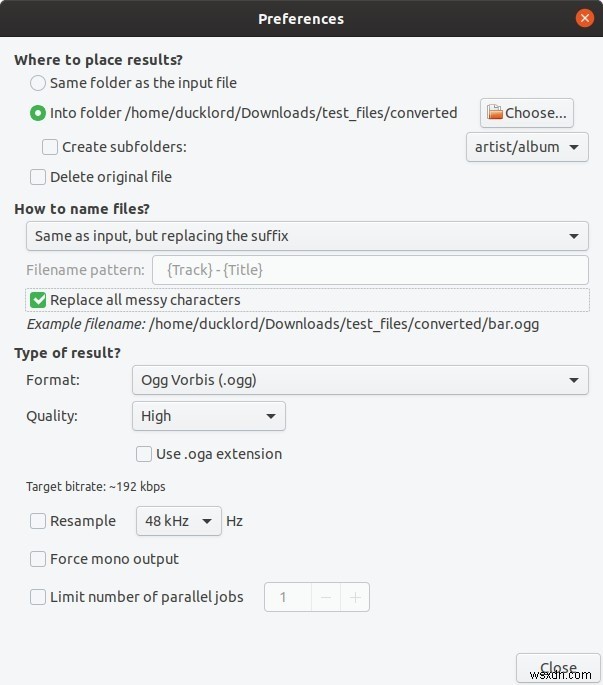This screenshot has height=685, width=603.
Task: Click the 'How to name files?' heading
Action: click(82, 209)
